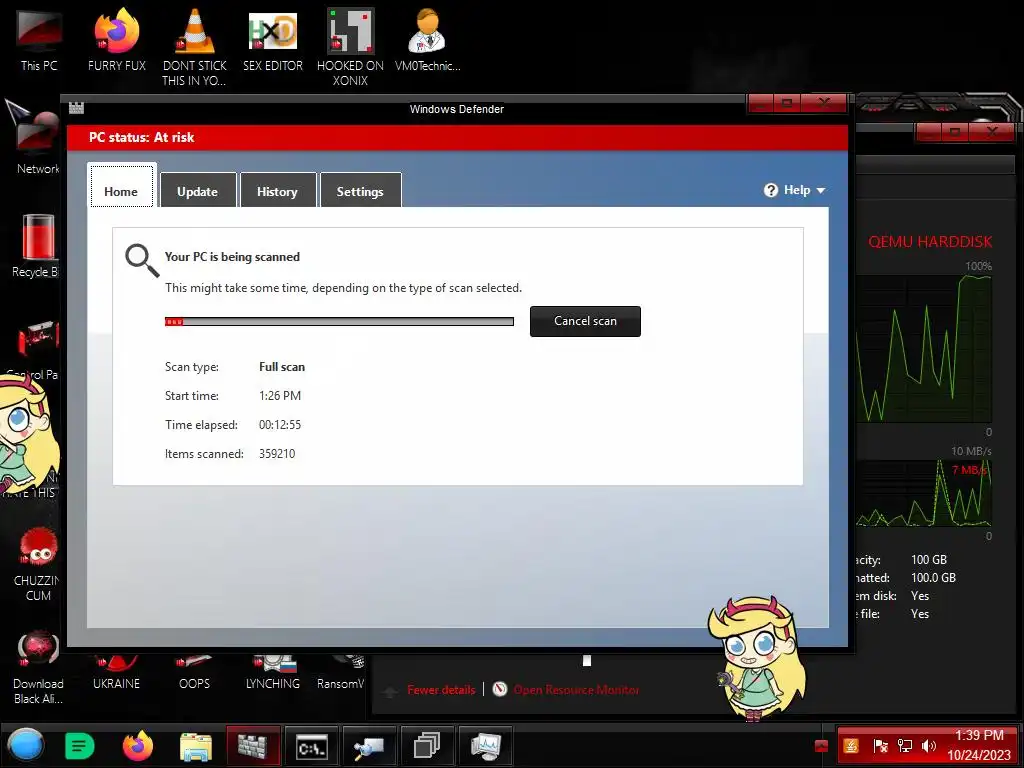Click the Help question mark icon
Image resolution: width=1024 pixels, height=768 pixels.
(x=771, y=190)
